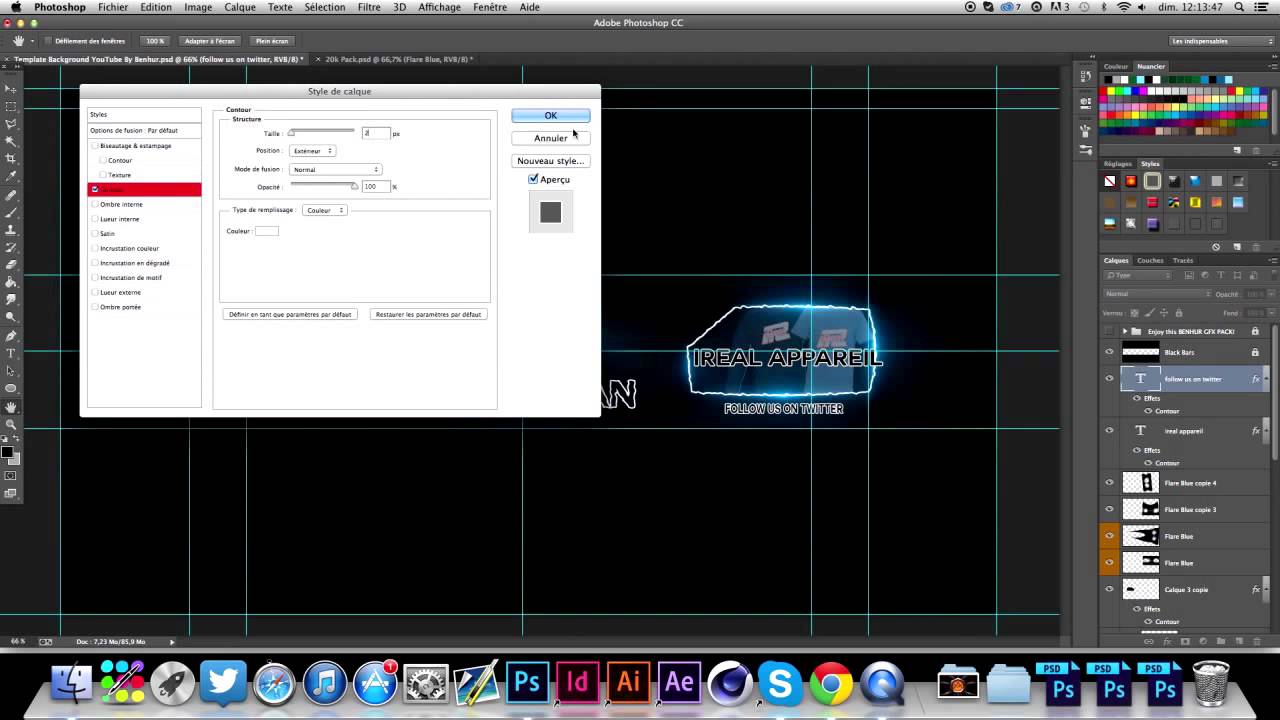Select the Brush tool
The width and height of the screenshot is (1280, 720).
(11, 213)
